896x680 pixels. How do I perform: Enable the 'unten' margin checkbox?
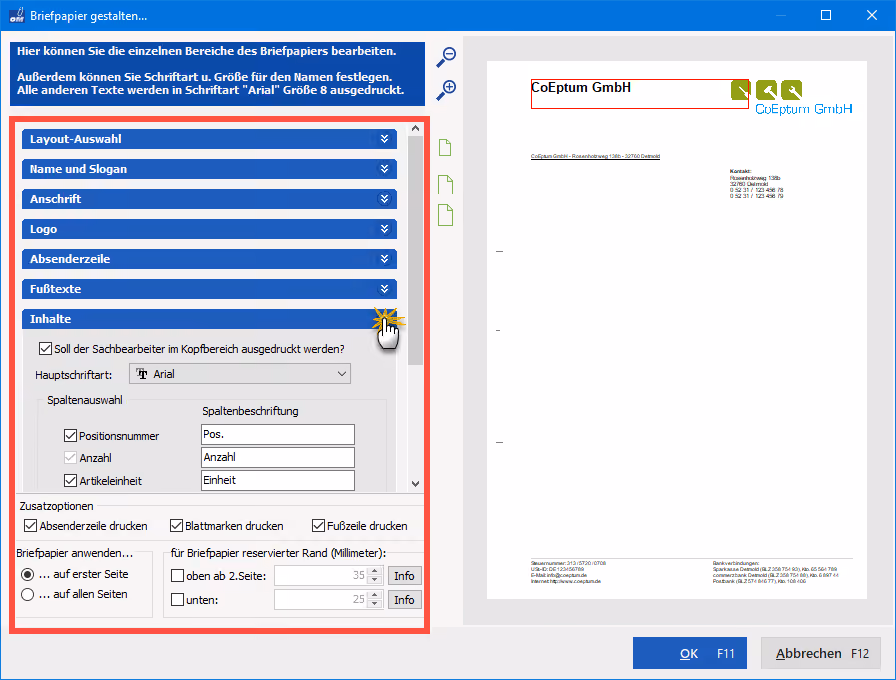tap(178, 599)
